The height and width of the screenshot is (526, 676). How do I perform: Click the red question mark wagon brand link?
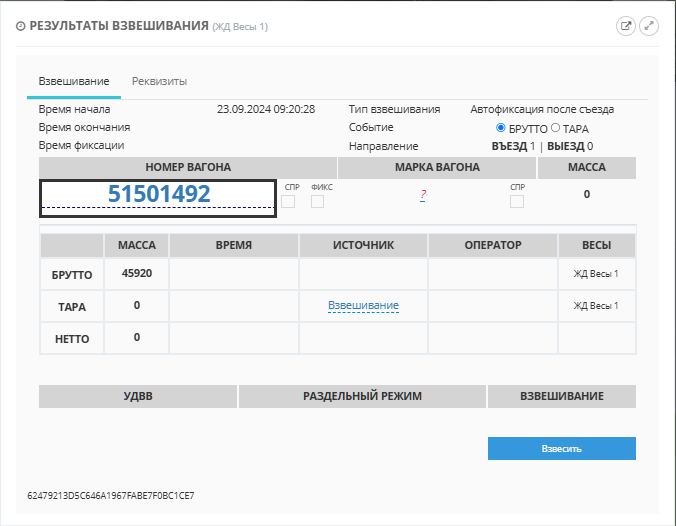click(423, 196)
